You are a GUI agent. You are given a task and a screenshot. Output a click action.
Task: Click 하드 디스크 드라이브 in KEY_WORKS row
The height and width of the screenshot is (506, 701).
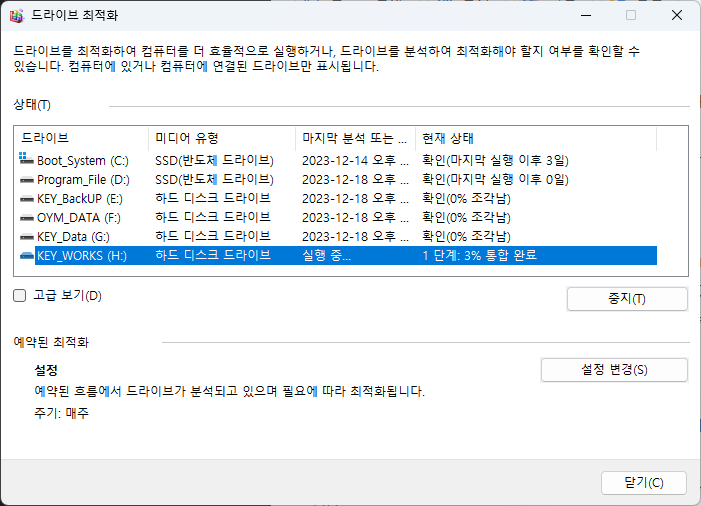213,256
